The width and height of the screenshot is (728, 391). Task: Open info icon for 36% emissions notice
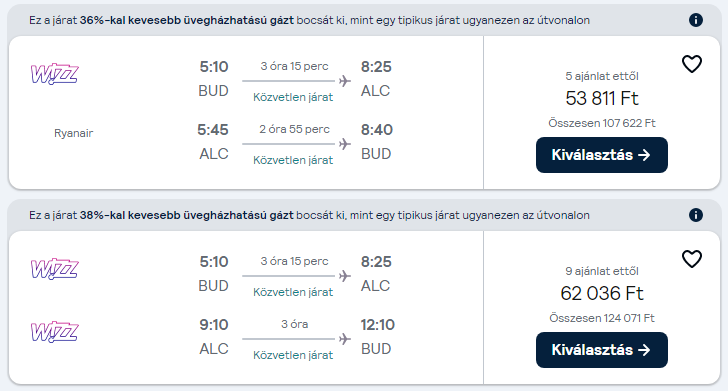pos(696,20)
